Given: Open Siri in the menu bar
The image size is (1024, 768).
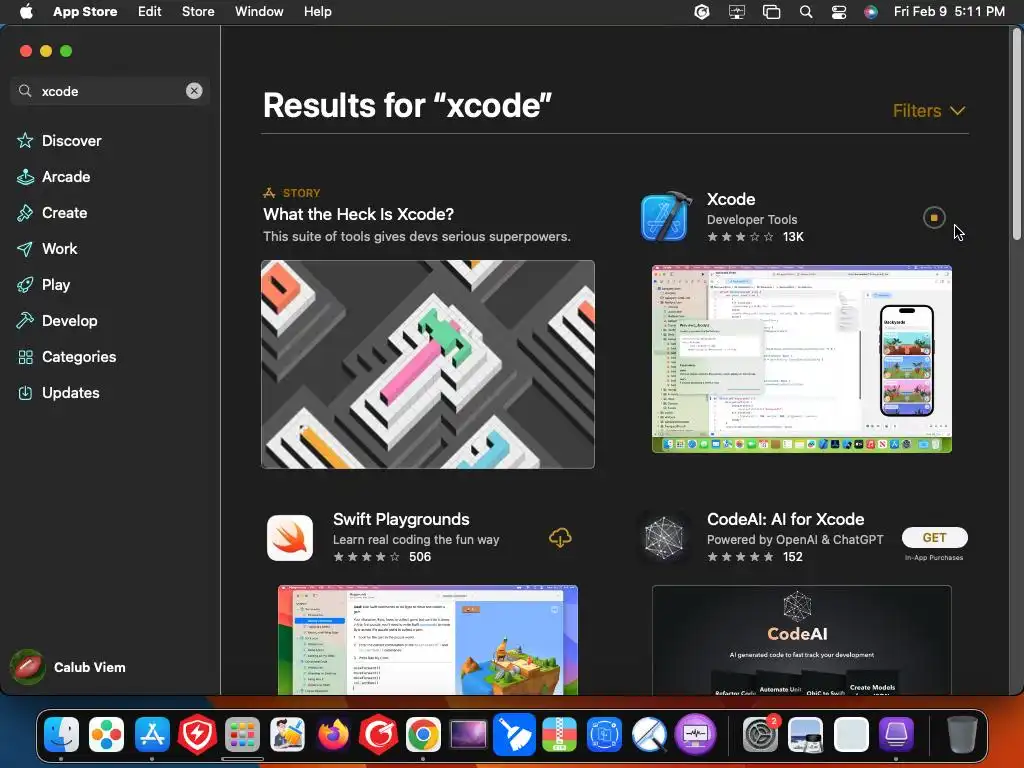Looking at the screenshot, I should [x=871, y=12].
